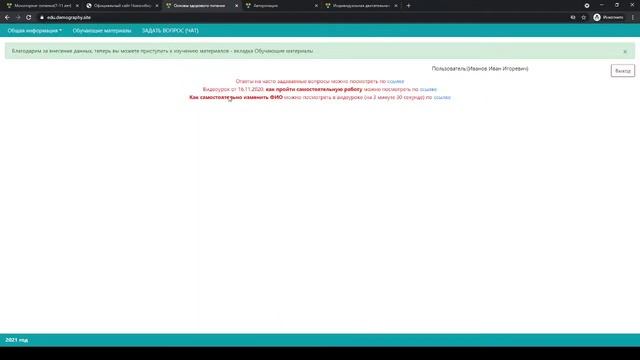Open the video lesson 16.11.2020 ссылке link
This screenshot has width=640, height=360.
pos(428,89)
